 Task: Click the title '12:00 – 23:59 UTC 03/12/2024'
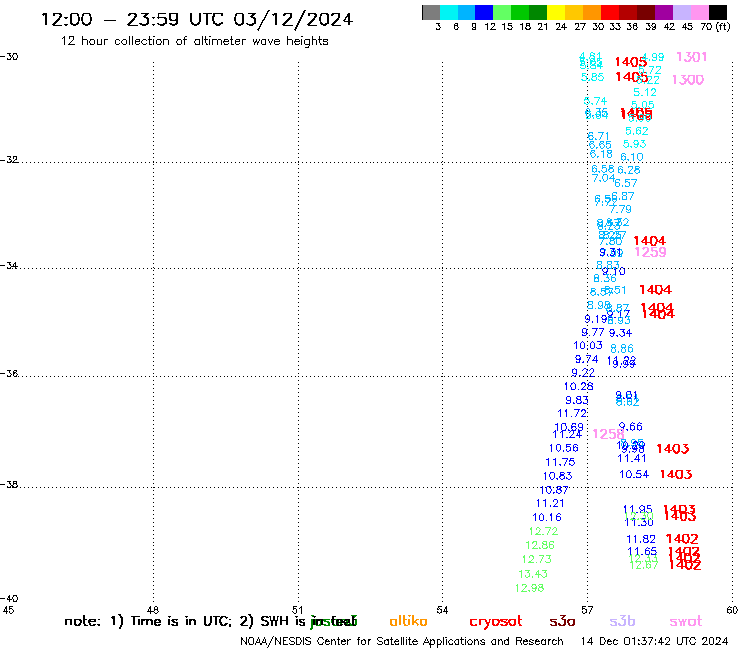(x=197, y=19)
